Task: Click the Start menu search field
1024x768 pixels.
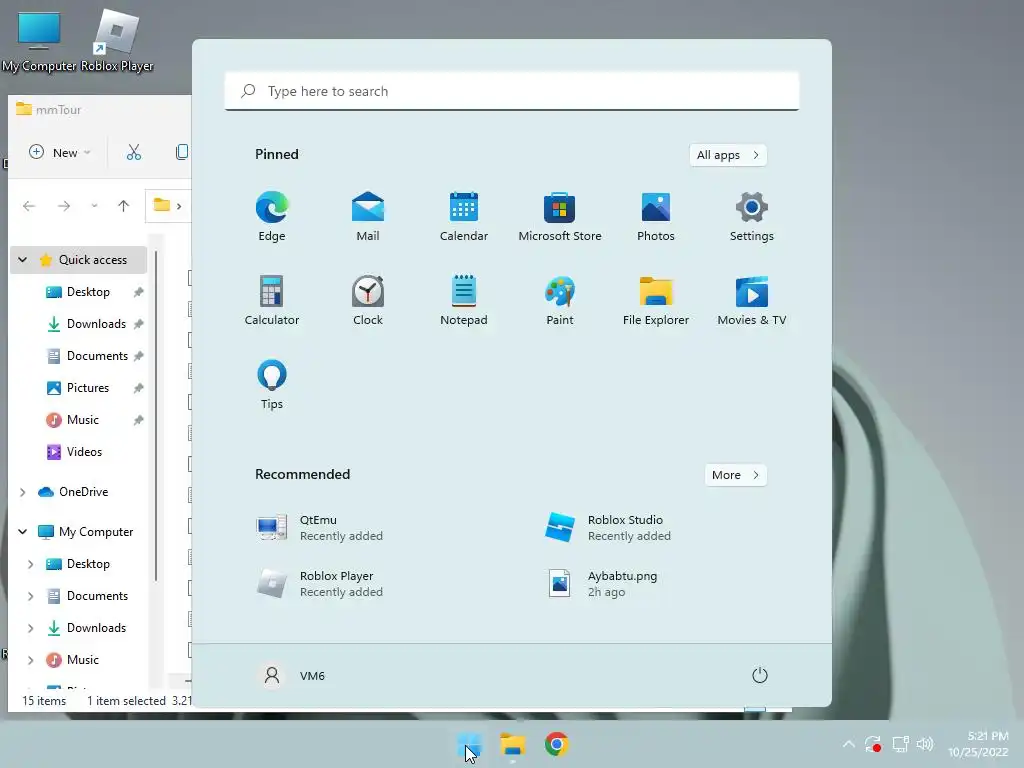Action: [x=511, y=91]
